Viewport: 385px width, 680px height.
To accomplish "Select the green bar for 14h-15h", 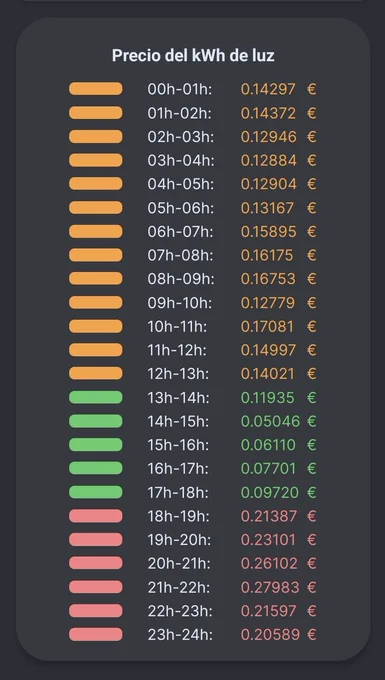I will point(95,421).
